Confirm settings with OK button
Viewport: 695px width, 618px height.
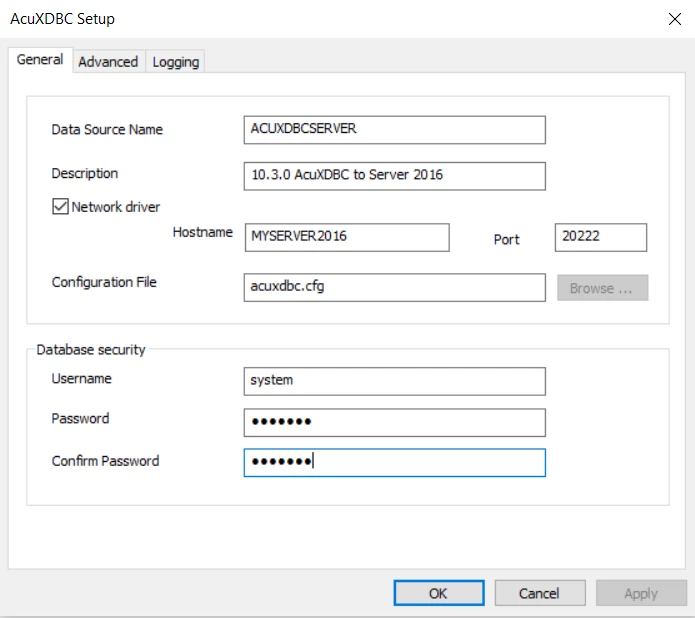tap(439, 593)
